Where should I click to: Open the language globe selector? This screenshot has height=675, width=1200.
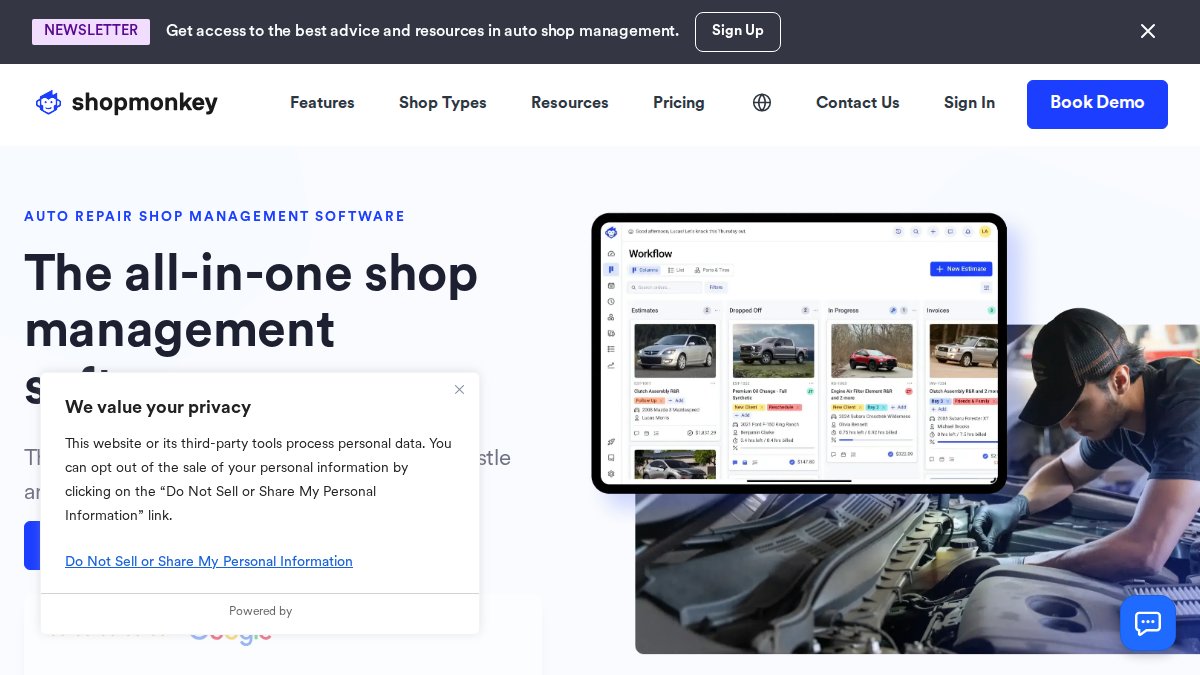tap(762, 103)
